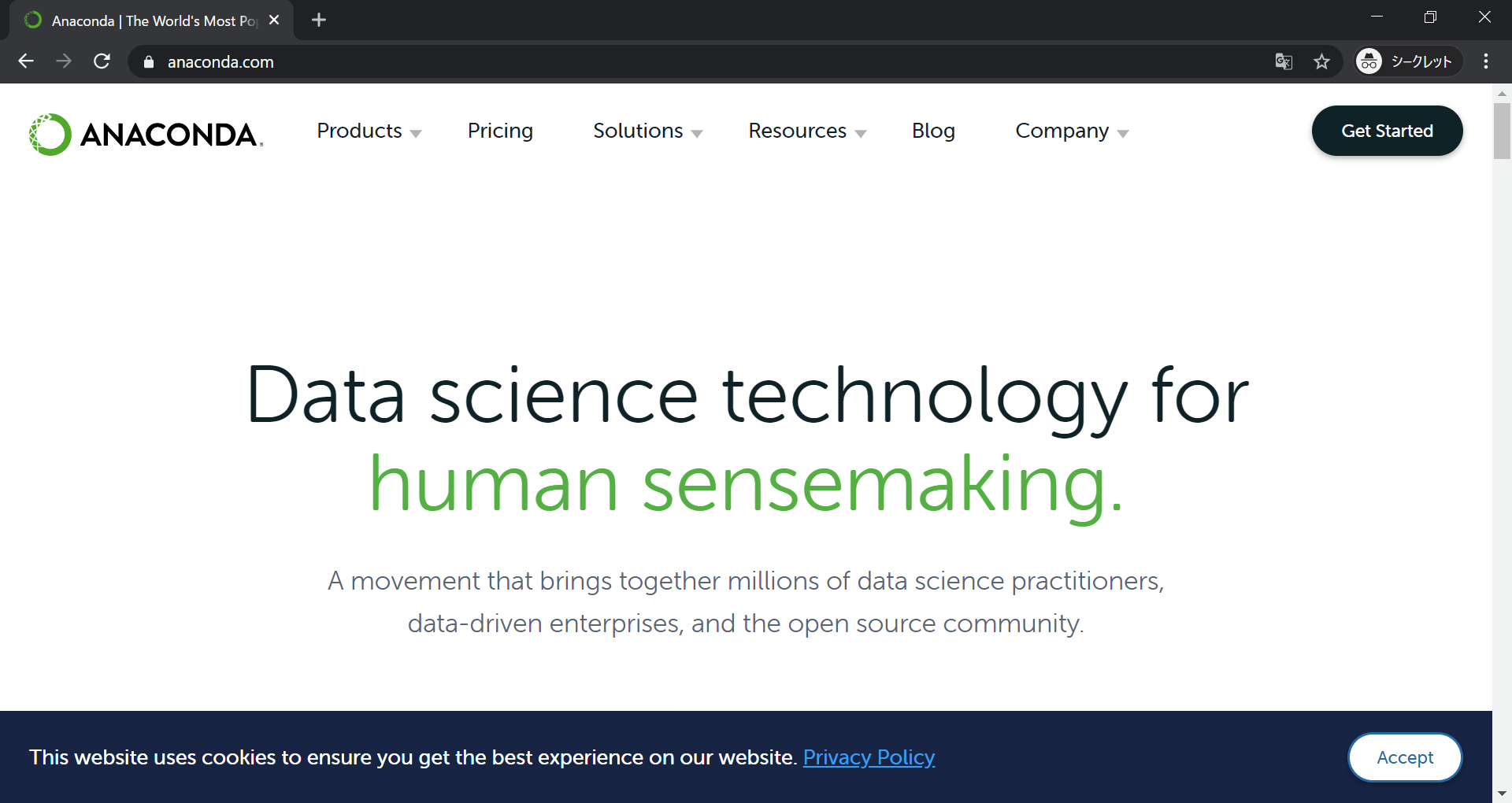Image resolution: width=1512 pixels, height=803 pixels.
Task: Click the browser back arrow
Action: click(26, 61)
